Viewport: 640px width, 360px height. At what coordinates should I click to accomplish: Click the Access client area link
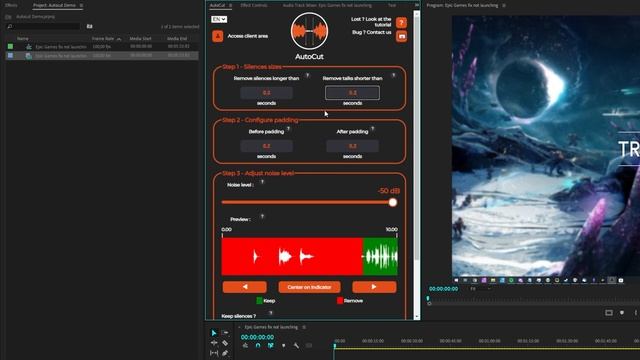pos(247,36)
